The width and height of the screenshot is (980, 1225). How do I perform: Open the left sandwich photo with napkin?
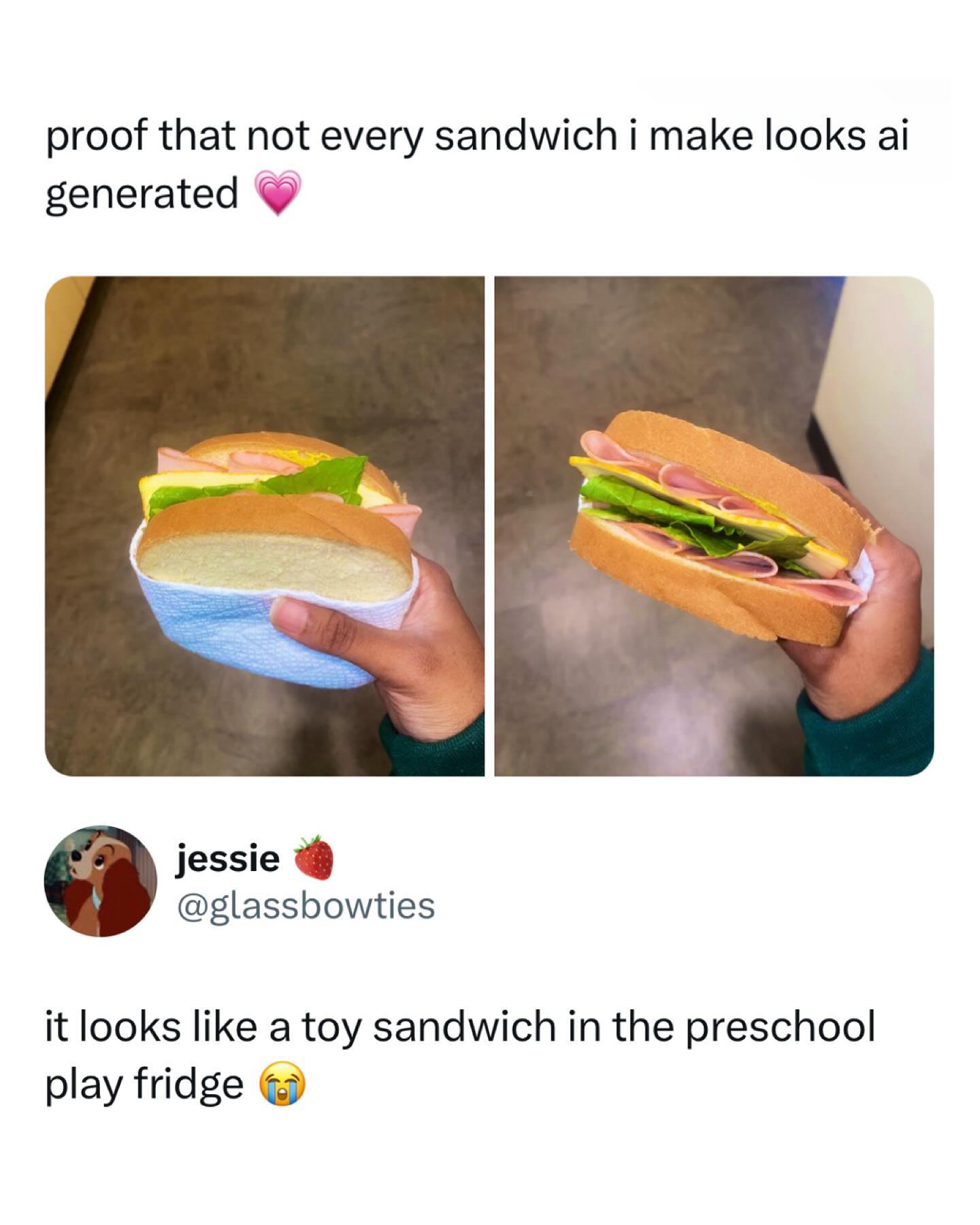(264, 525)
